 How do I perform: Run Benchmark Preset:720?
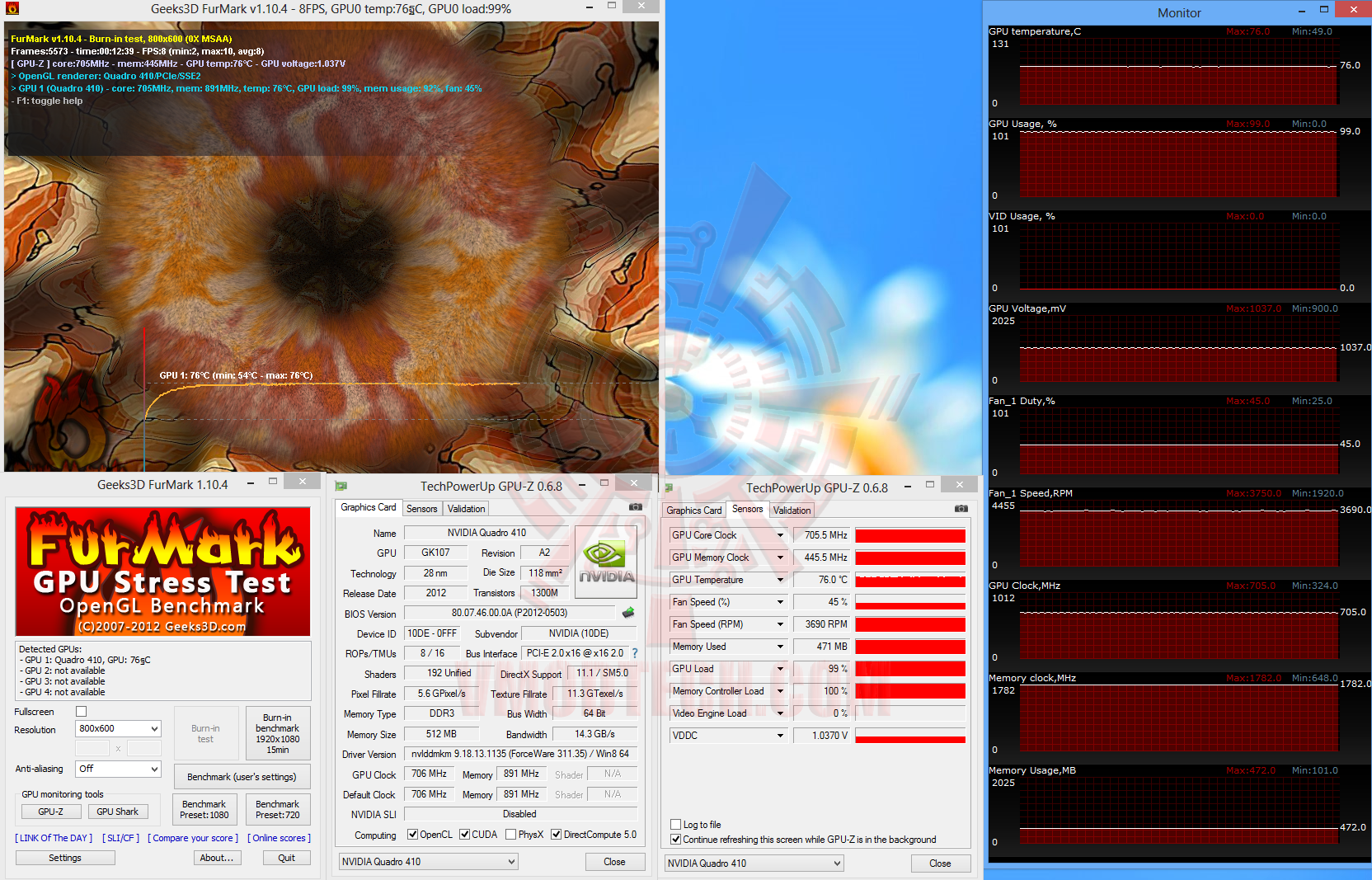coord(278,810)
